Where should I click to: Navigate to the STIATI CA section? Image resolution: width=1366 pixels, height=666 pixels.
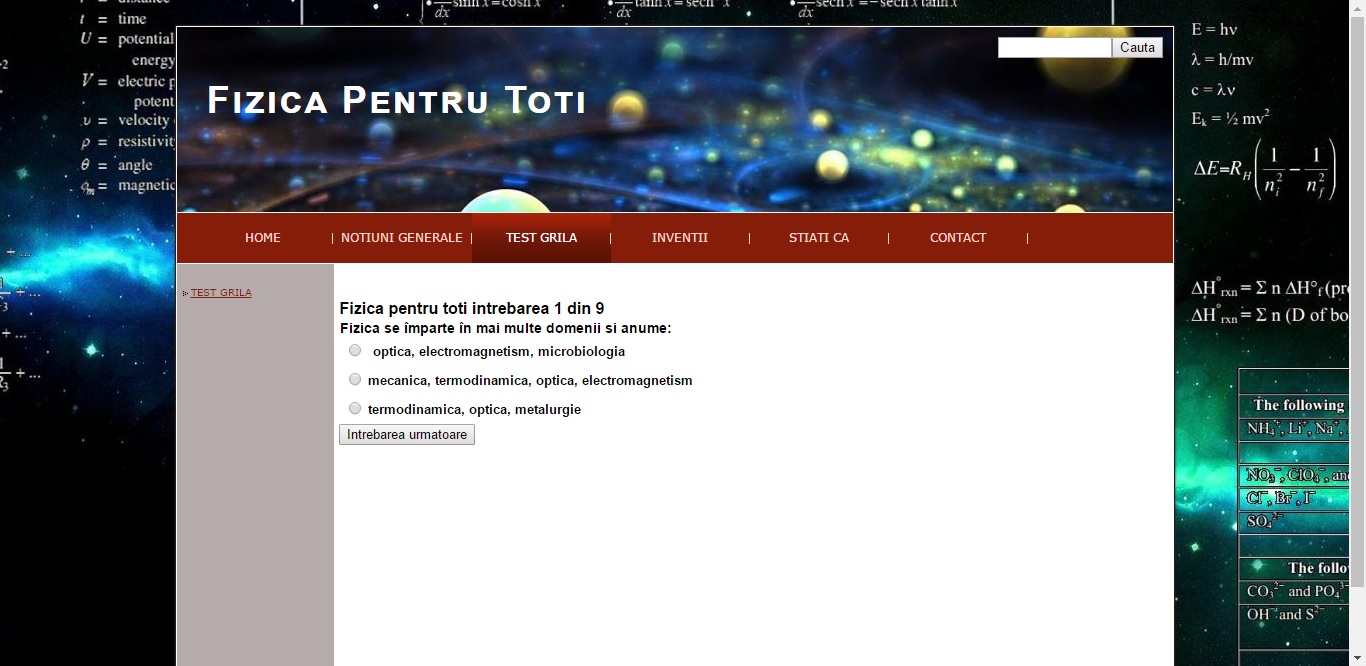818,238
